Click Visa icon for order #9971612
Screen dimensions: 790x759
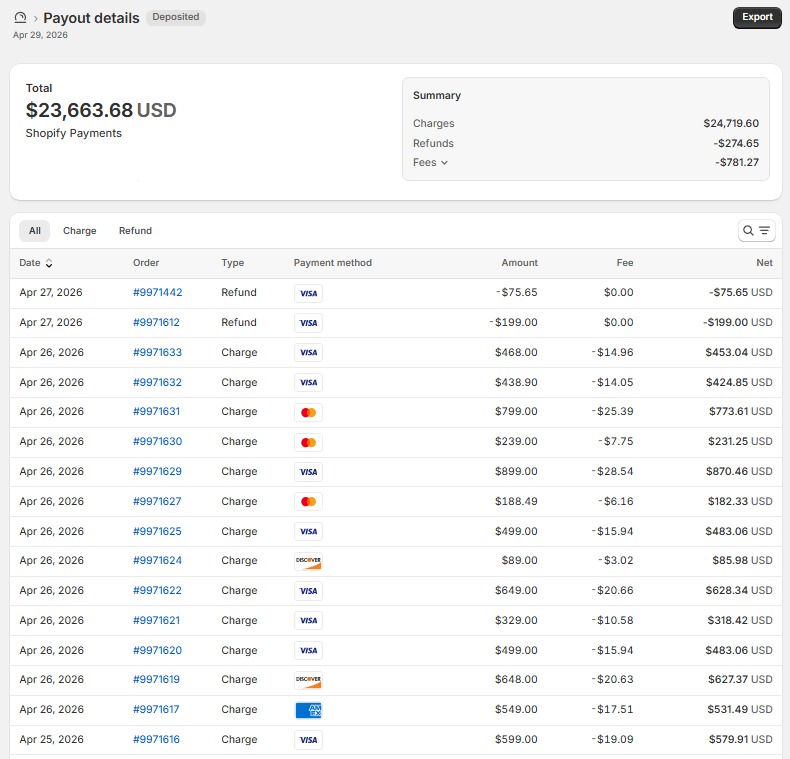(308, 323)
